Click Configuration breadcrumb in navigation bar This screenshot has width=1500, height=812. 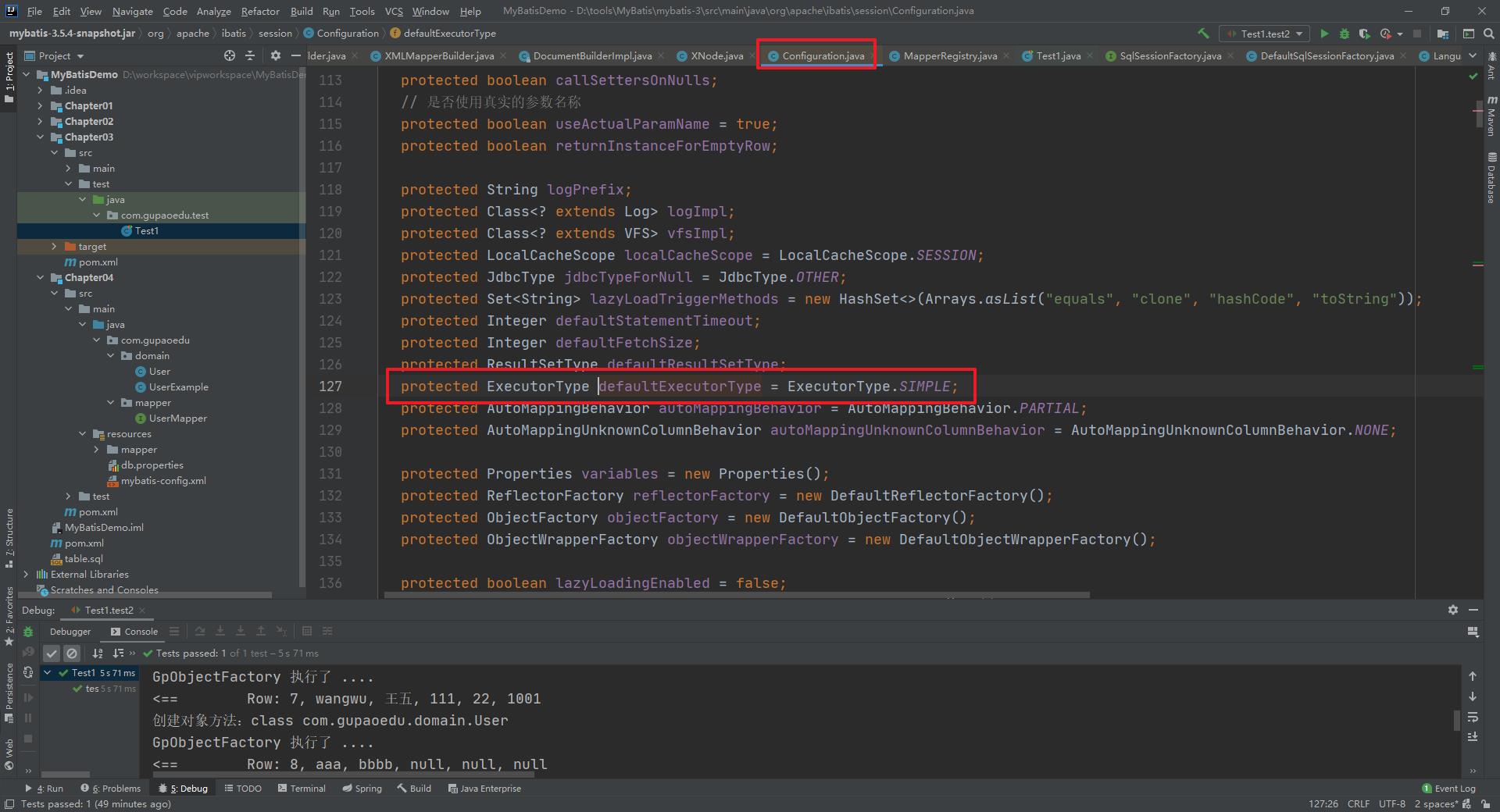click(341, 34)
